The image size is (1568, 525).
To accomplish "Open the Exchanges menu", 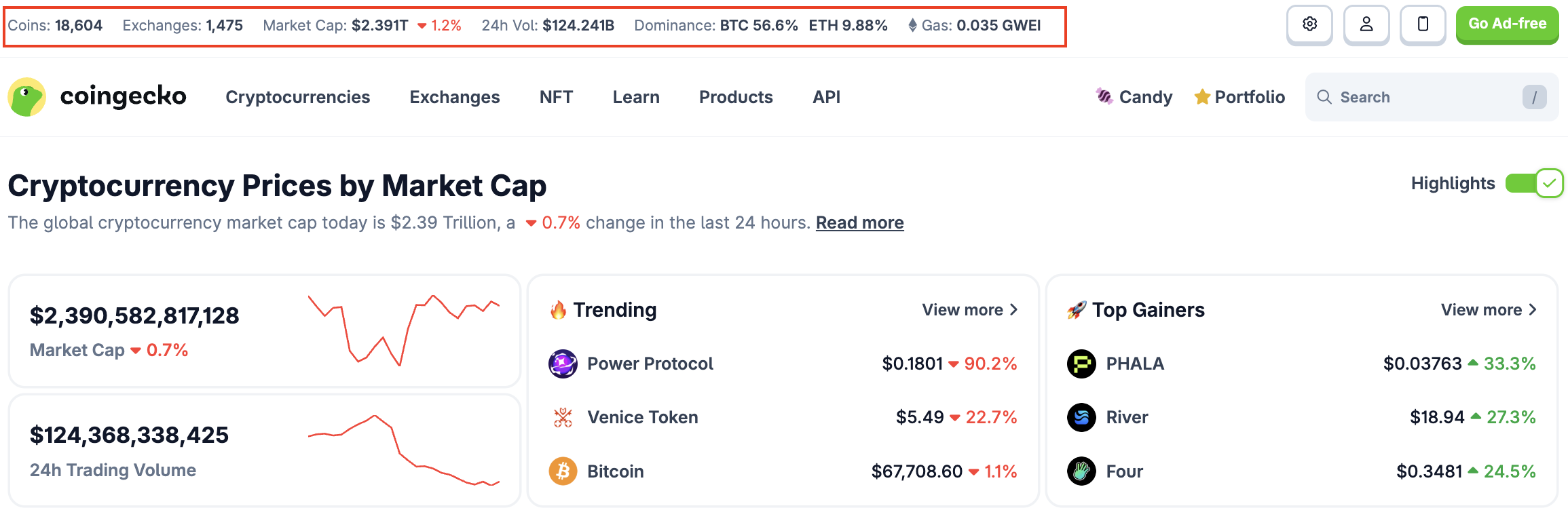I will click(454, 97).
